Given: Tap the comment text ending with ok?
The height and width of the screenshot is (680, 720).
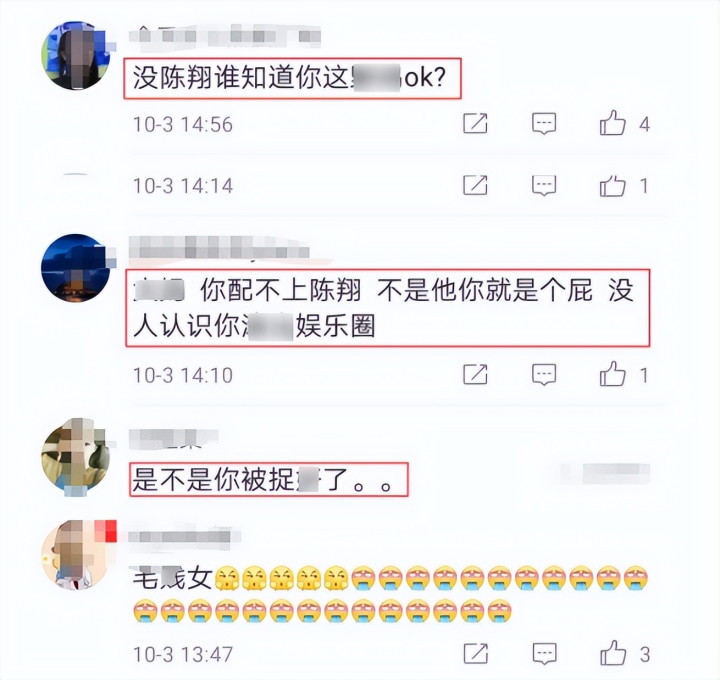Looking at the screenshot, I should click(292, 78).
